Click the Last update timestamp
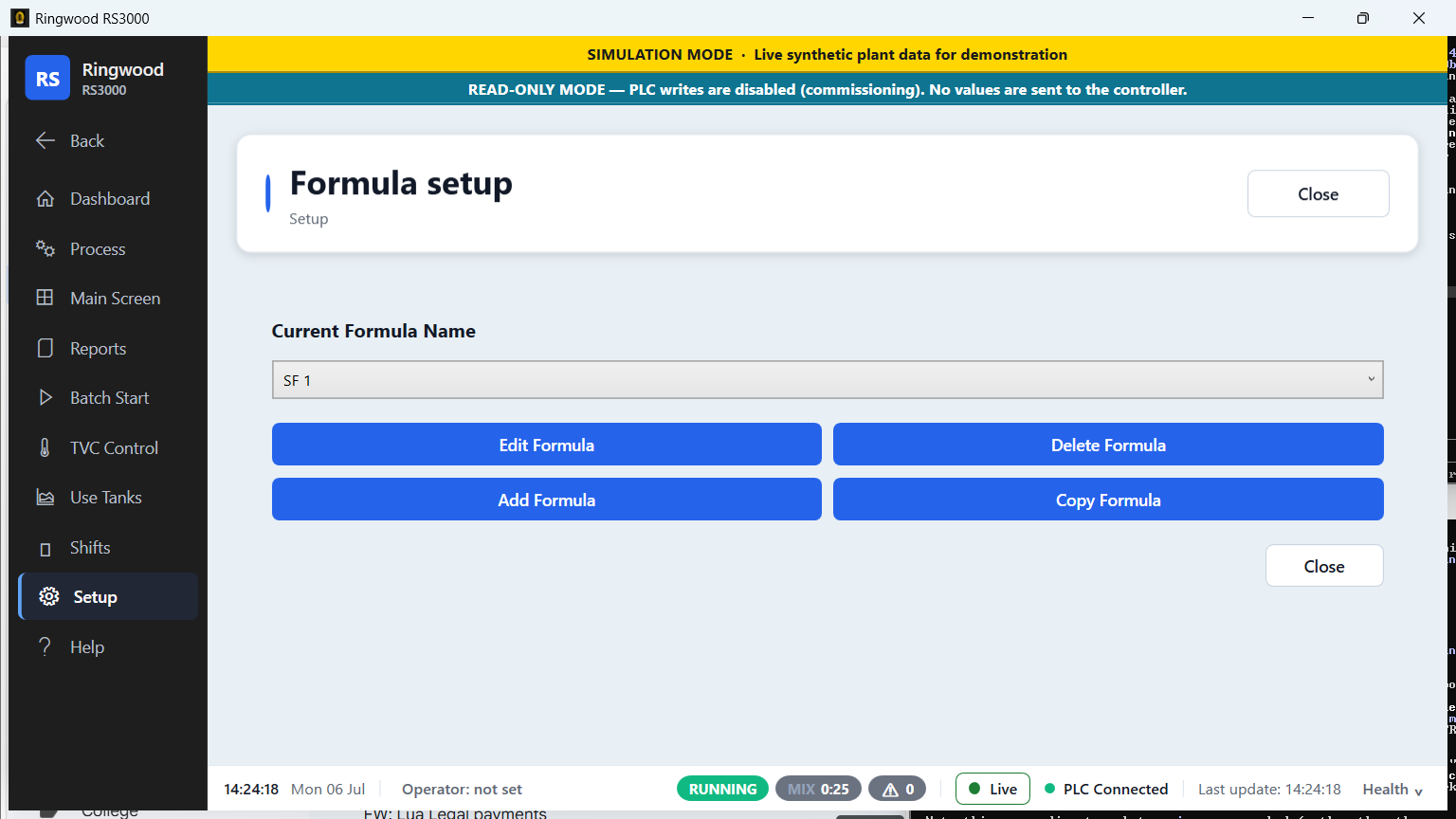The height and width of the screenshot is (819, 1456). [x=1269, y=789]
